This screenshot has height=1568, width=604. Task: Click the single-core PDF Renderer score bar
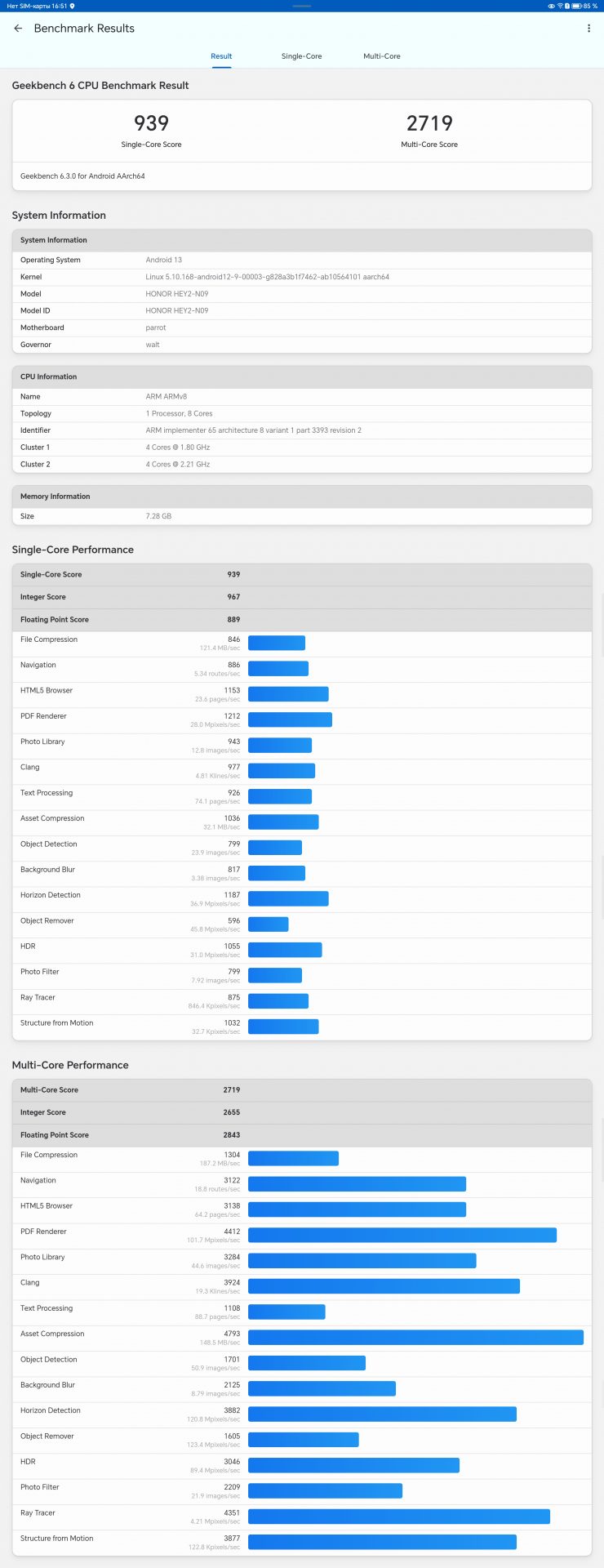click(290, 719)
